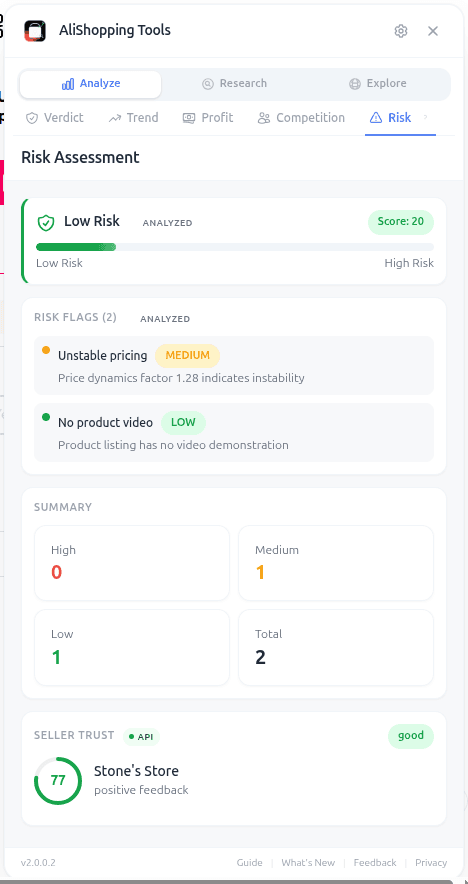Viewport: 468px width, 884px height.
Task: Click the good seller trust badge
Action: coord(411,736)
